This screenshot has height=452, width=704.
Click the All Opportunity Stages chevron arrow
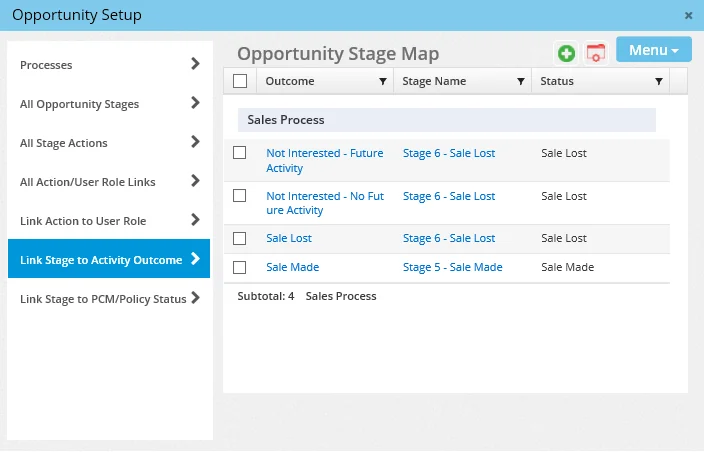tap(195, 103)
